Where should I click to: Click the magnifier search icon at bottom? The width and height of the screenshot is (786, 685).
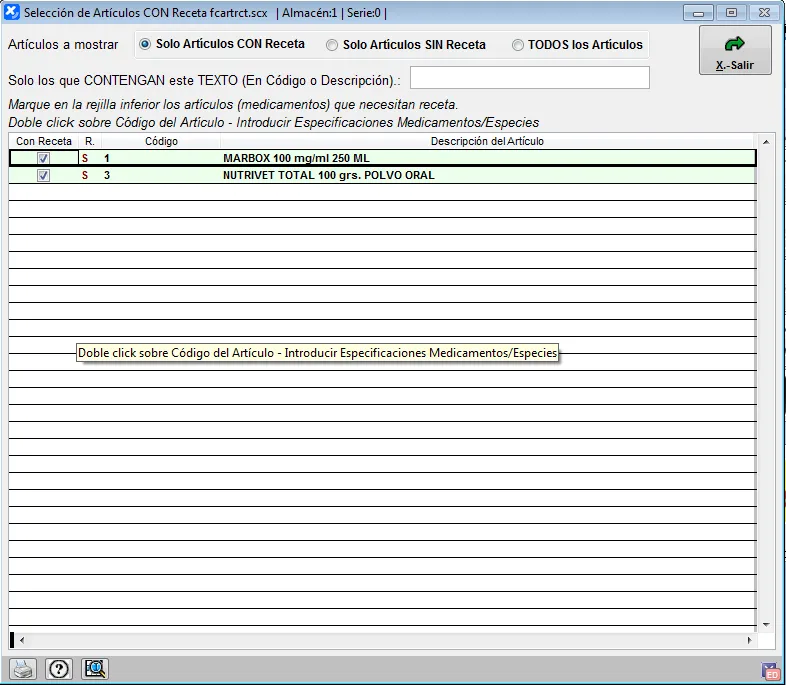(95, 669)
